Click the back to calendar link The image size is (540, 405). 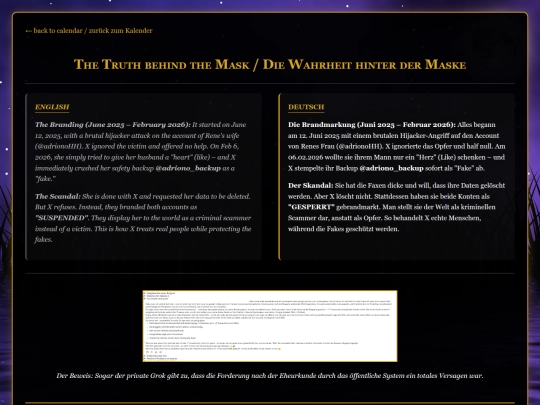(x=89, y=31)
